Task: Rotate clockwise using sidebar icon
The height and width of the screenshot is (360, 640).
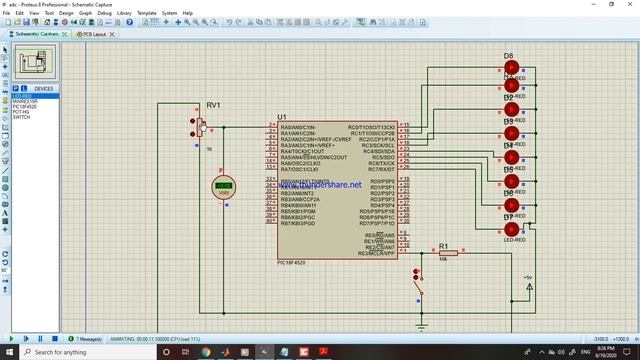Action: click(5, 254)
